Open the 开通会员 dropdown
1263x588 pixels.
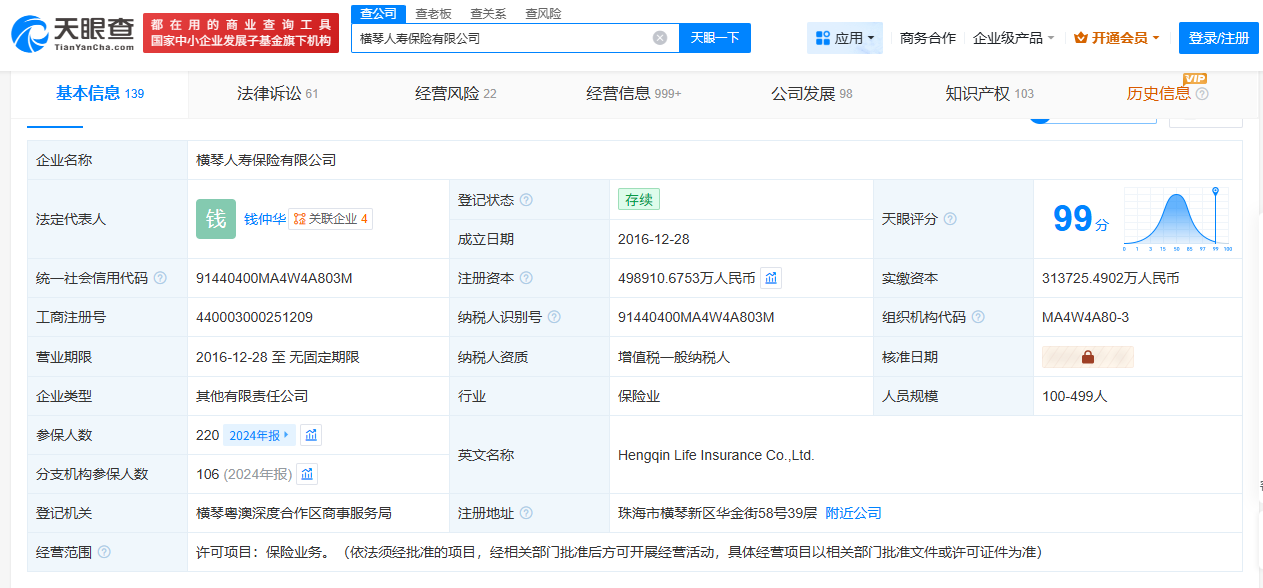click(1113, 36)
